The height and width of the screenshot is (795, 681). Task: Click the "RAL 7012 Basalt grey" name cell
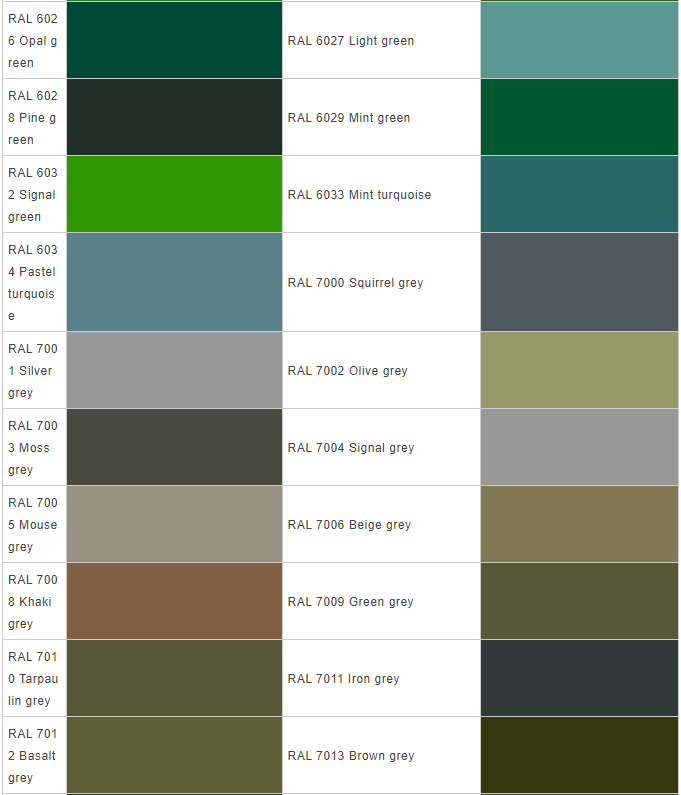pyautogui.click(x=33, y=756)
